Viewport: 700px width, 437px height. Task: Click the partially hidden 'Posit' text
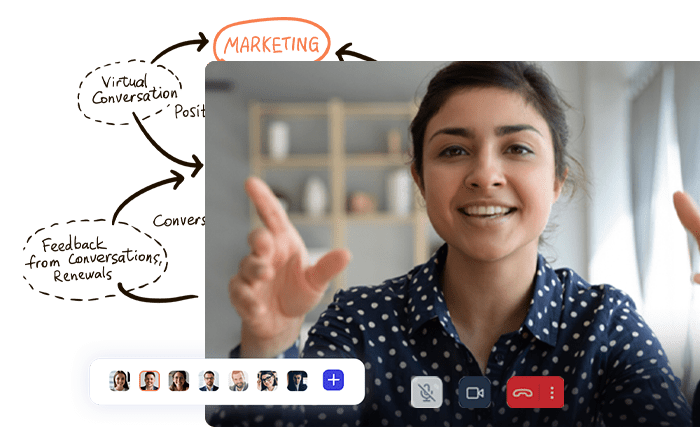coord(189,112)
